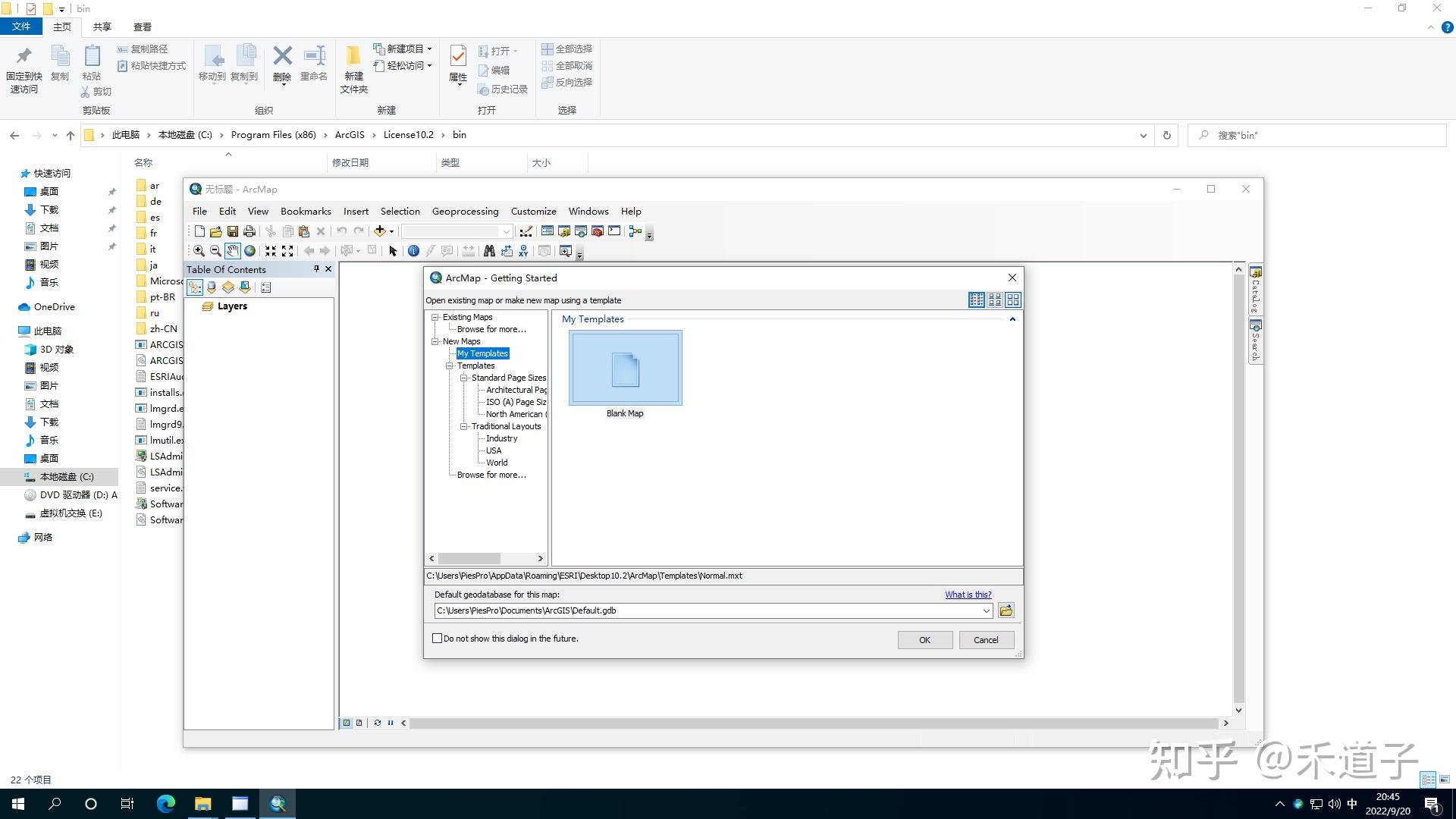The width and height of the screenshot is (1456, 819).
Task: Select the Zoom In magnifier tool
Action: click(199, 251)
